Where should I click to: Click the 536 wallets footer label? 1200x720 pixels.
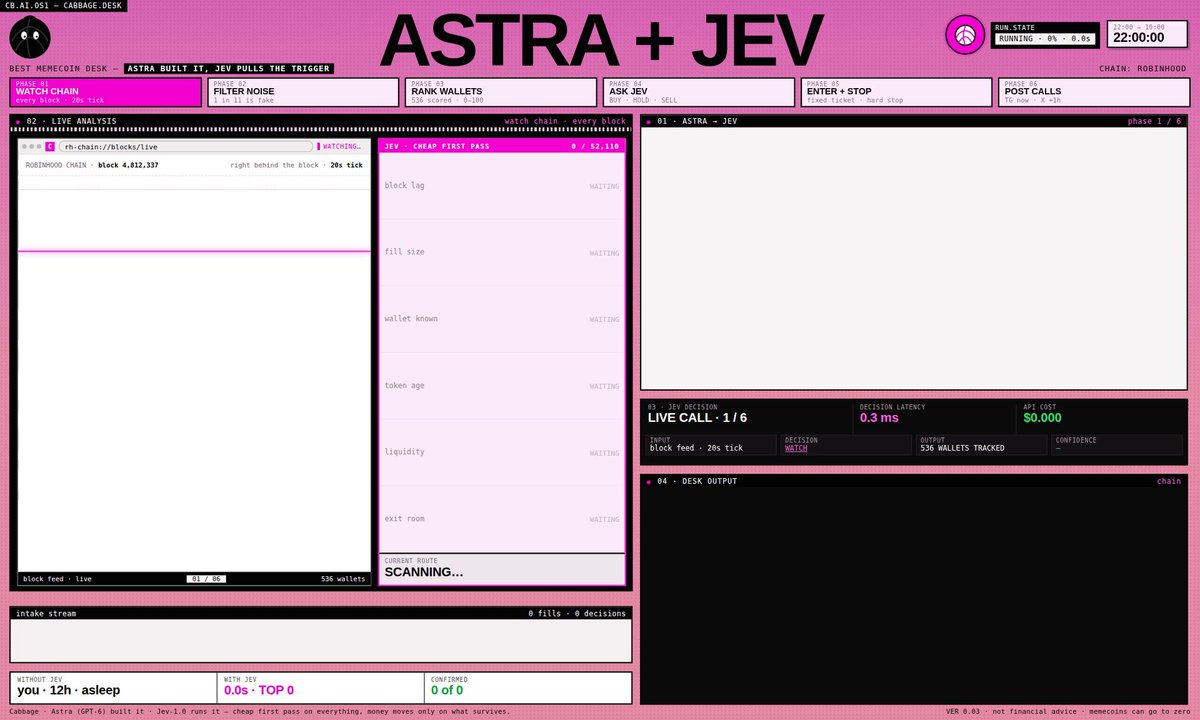(x=343, y=579)
